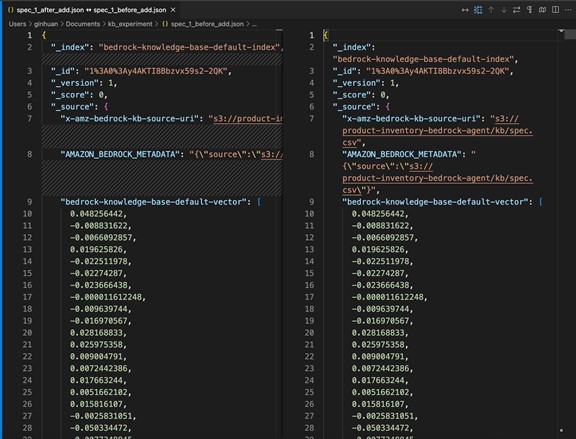Click the "_id" value in right pane
The height and width of the screenshot is (439, 576).
[x=438, y=71]
